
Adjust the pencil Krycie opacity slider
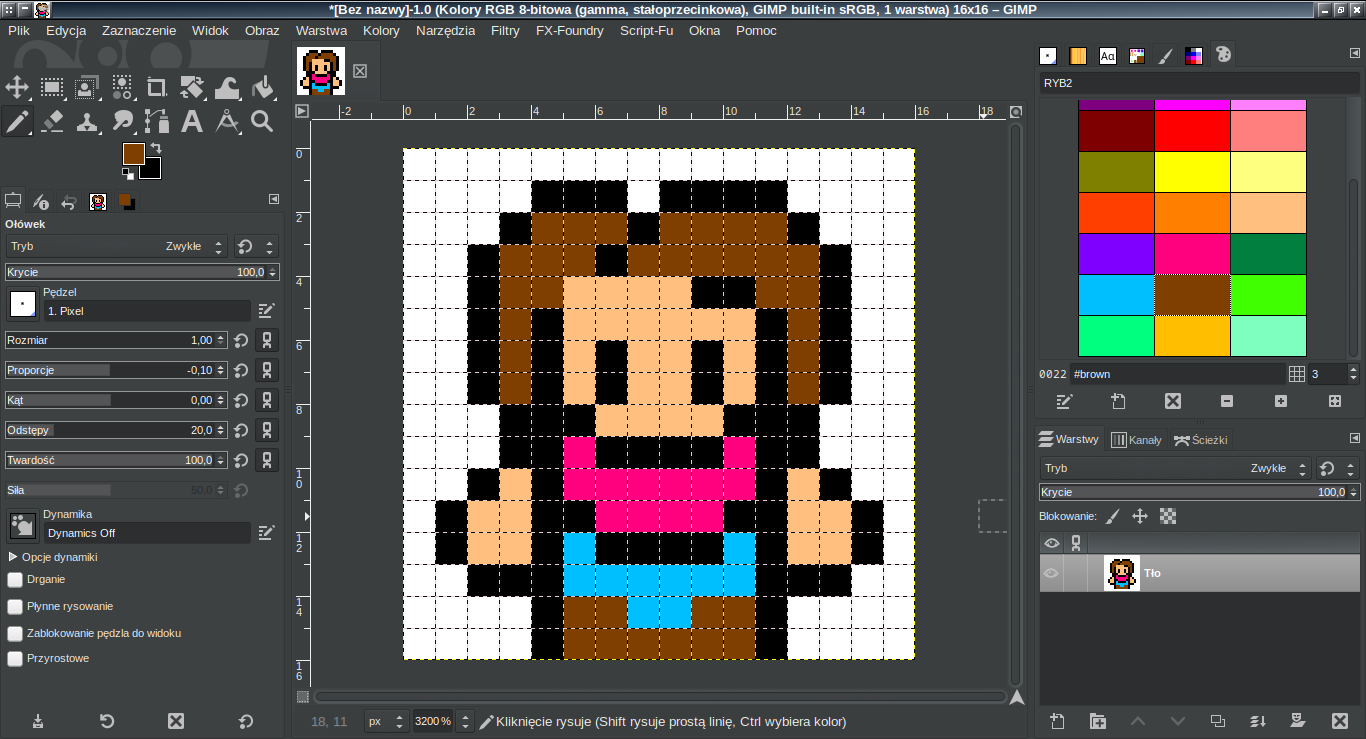tap(142, 272)
